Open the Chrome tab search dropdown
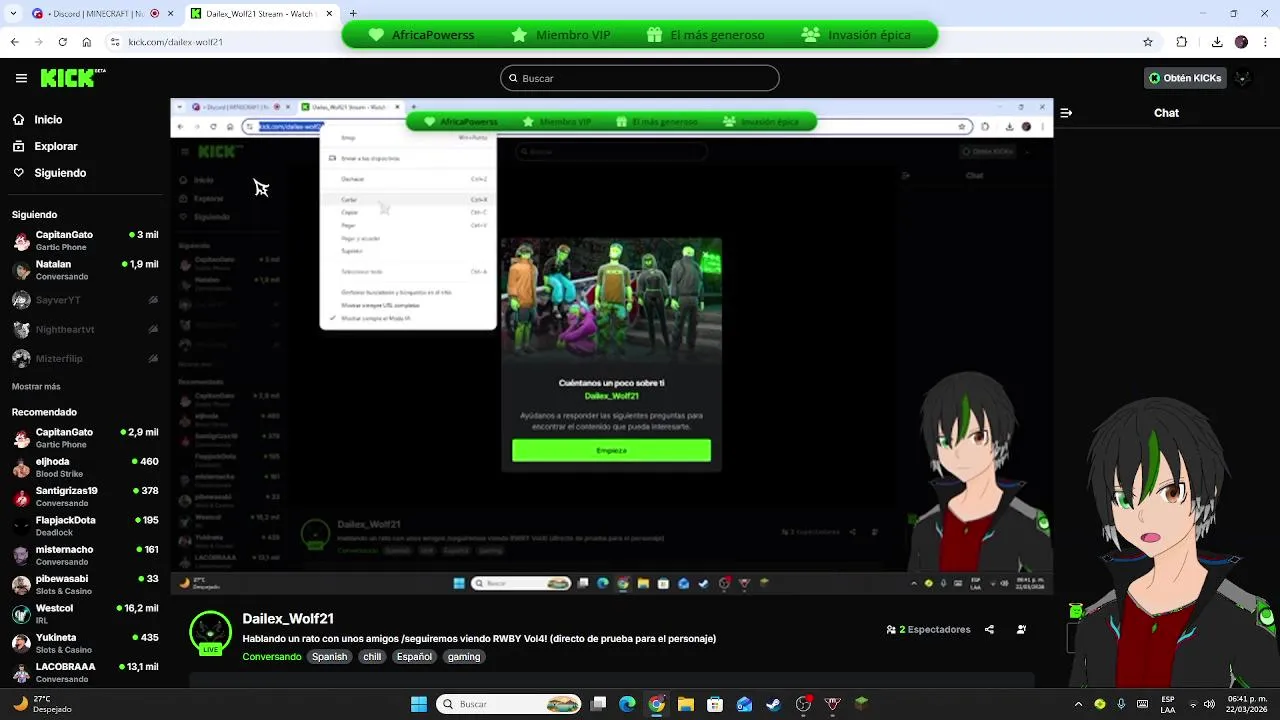This screenshot has width=1280, height=720. (x=11, y=13)
